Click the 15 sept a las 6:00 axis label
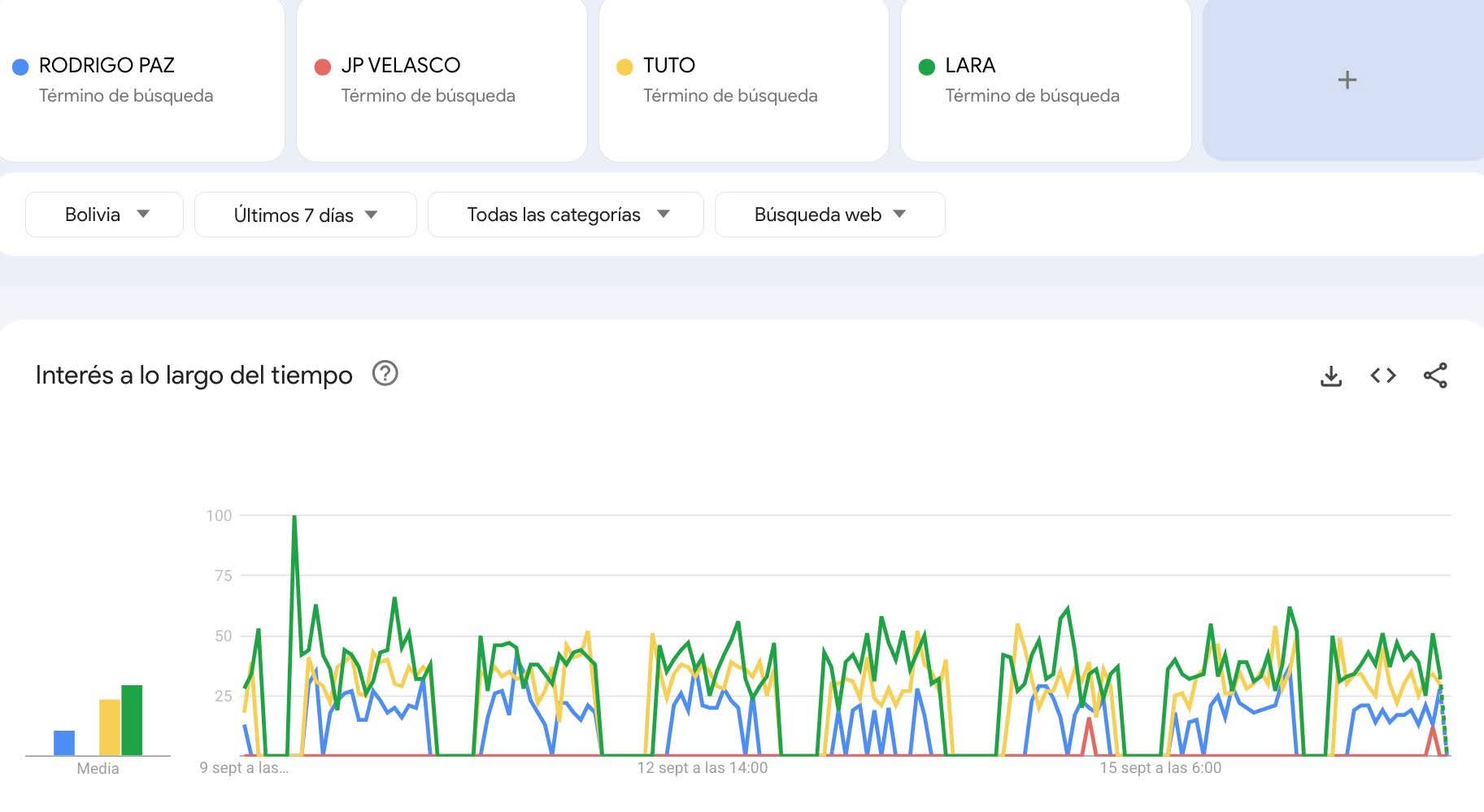This screenshot has height=812, width=1484. coord(1160,768)
